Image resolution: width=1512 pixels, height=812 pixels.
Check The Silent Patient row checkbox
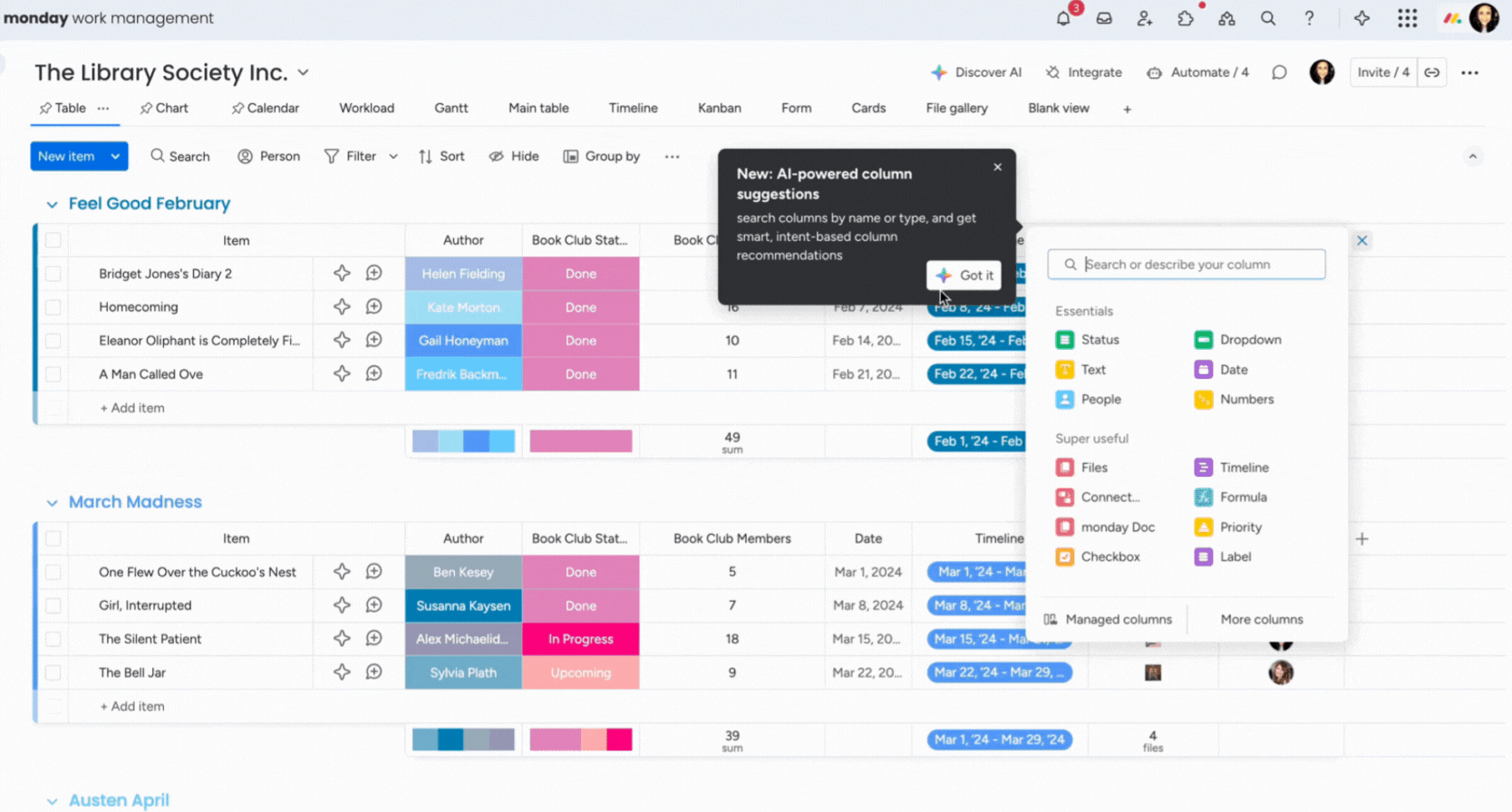click(53, 639)
